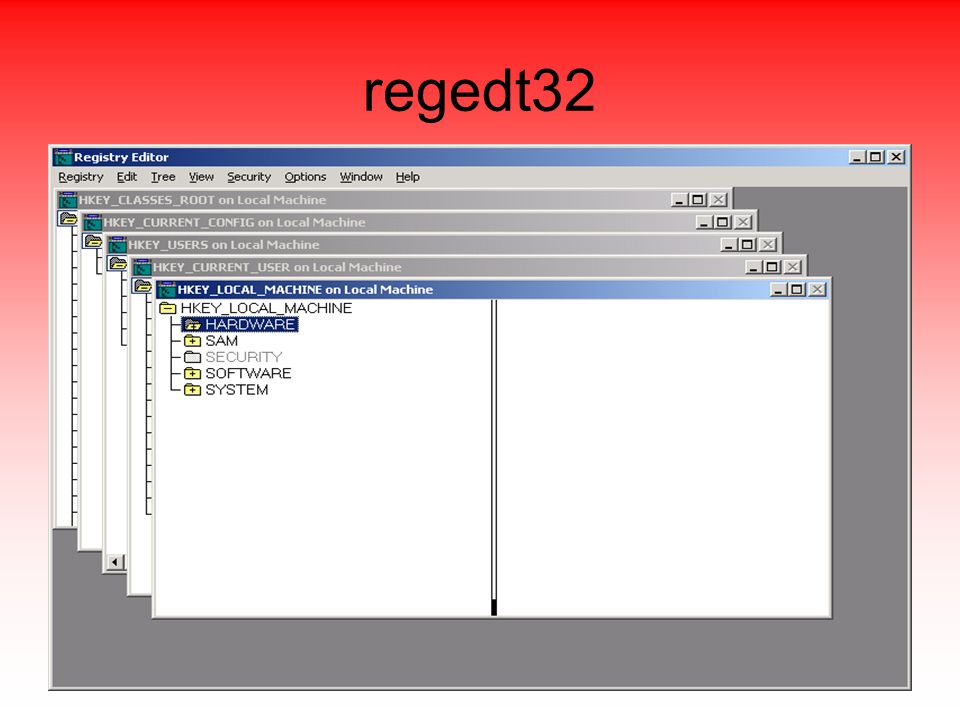Close the HKEY_USERS window
Screen dimensions: 960x720
pos(768,245)
